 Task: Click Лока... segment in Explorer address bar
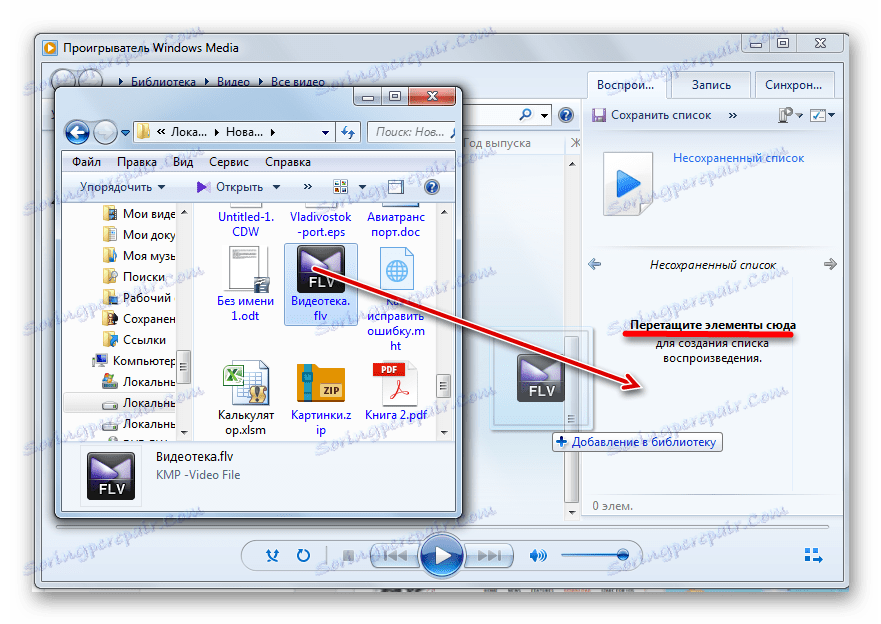(x=189, y=133)
